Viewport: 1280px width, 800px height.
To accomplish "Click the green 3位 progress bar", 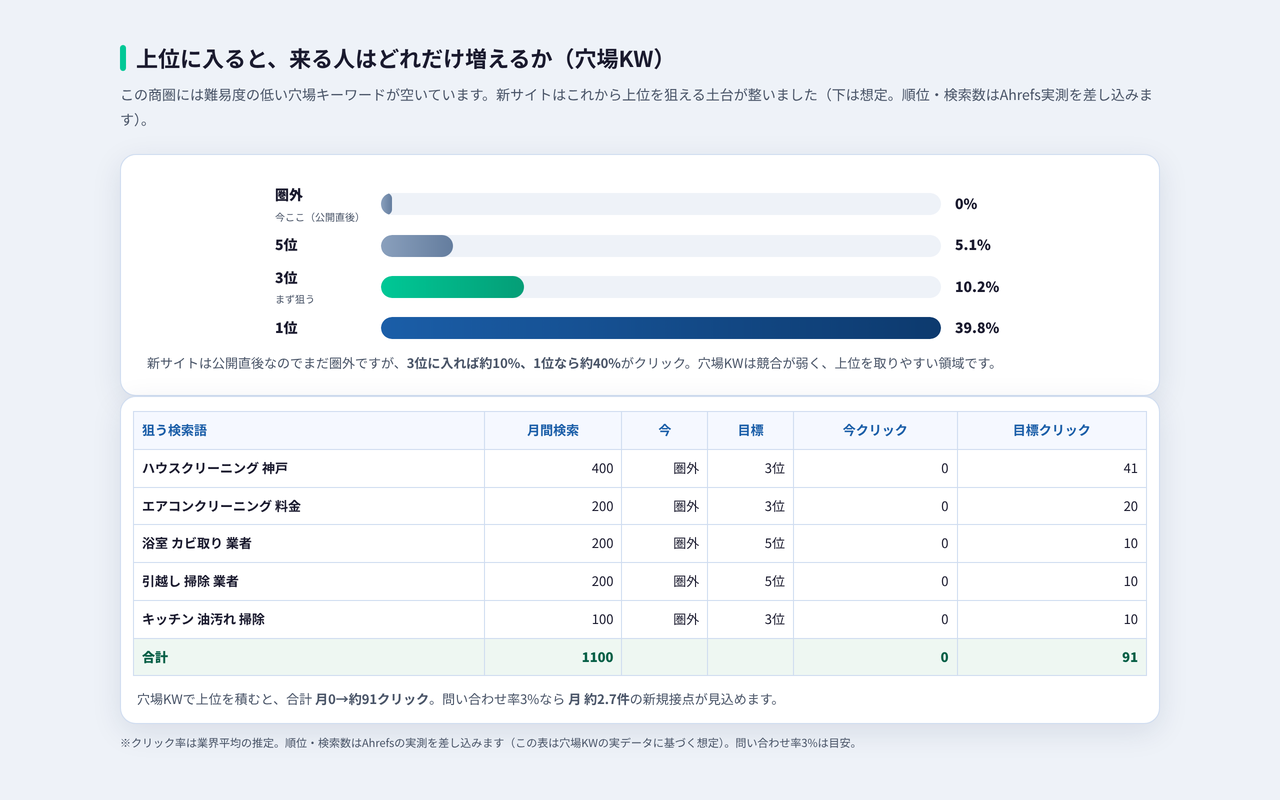I will pyautogui.click(x=661, y=287).
